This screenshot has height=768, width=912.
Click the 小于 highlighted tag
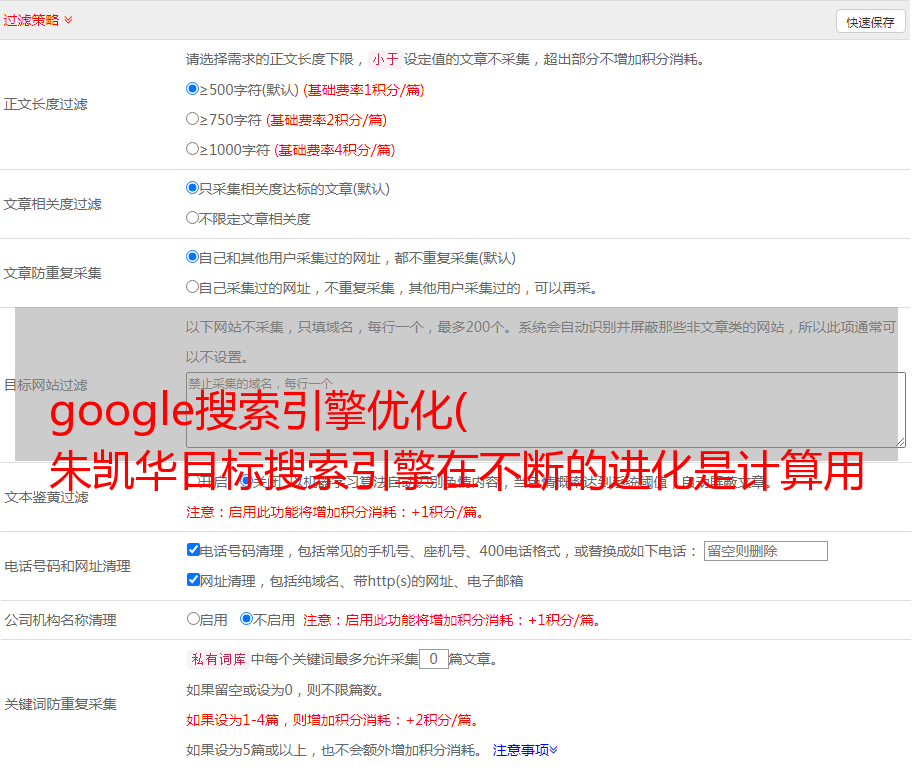pyautogui.click(x=385, y=59)
